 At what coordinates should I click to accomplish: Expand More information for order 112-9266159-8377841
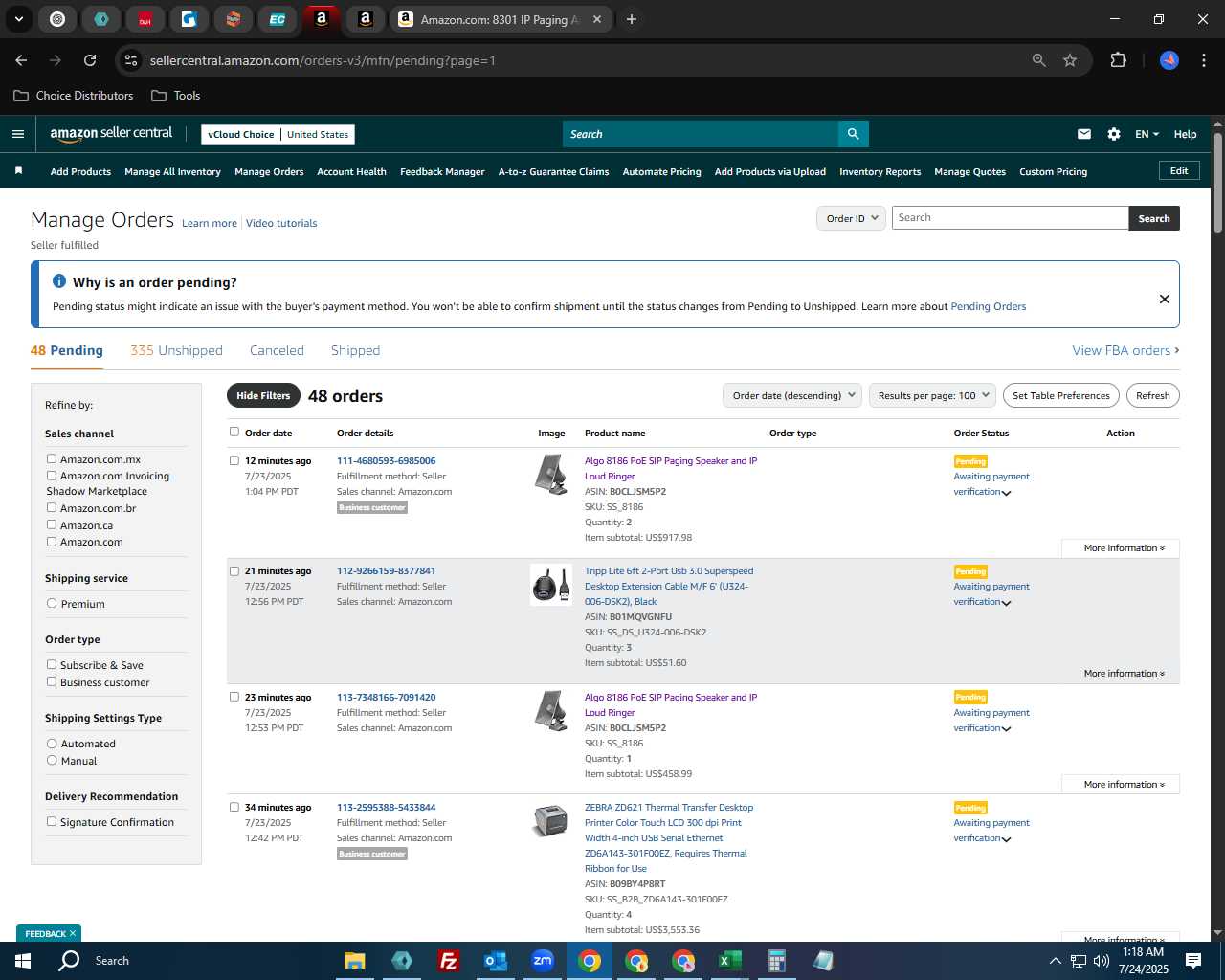1124,674
